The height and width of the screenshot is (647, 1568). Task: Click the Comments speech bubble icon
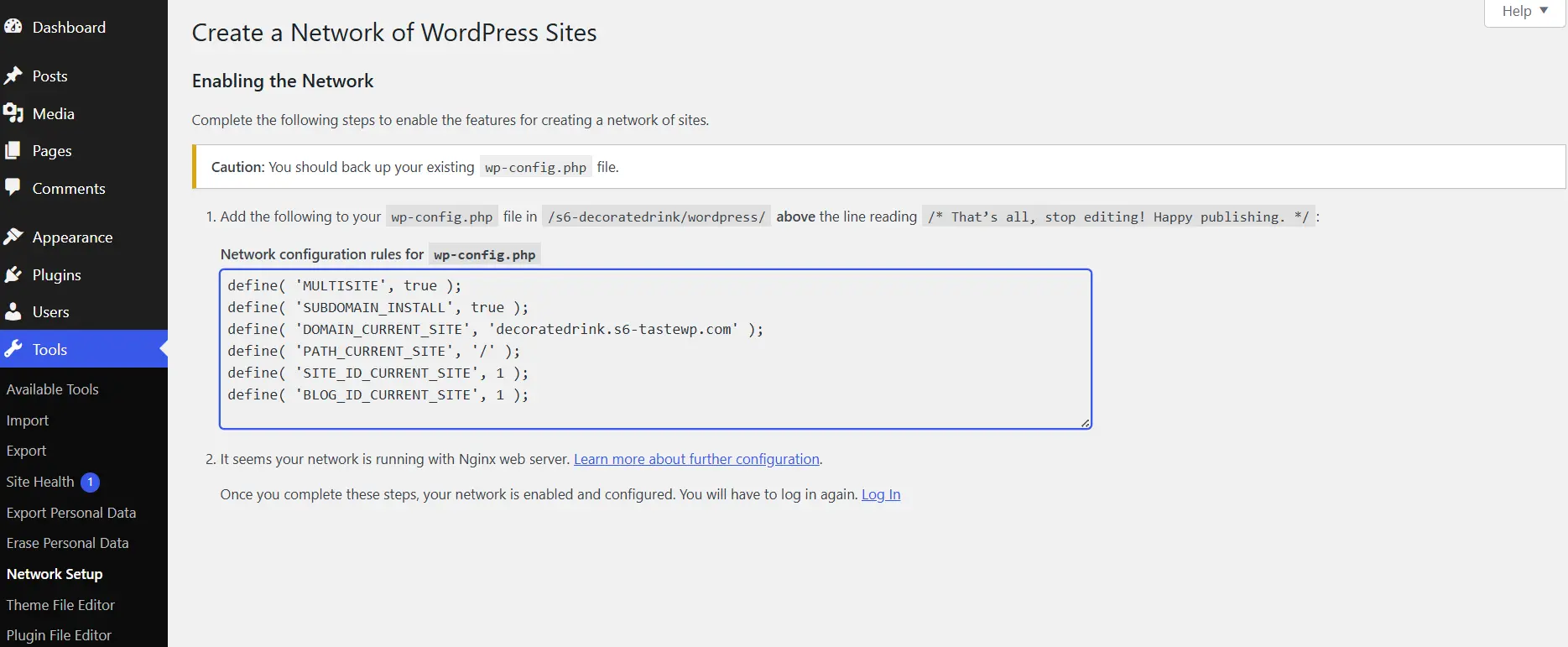coord(13,187)
